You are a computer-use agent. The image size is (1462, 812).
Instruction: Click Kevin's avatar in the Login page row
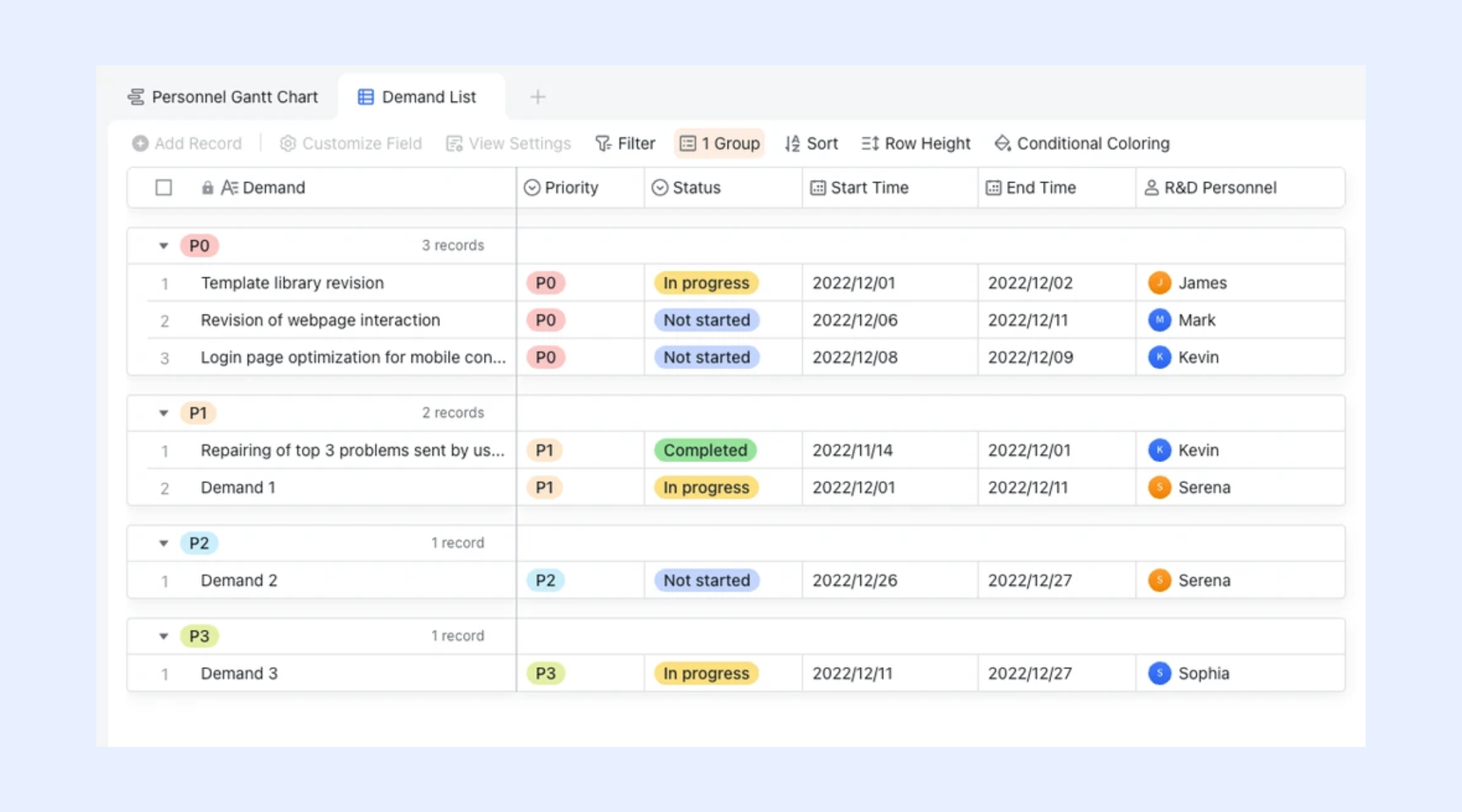point(1159,357)
